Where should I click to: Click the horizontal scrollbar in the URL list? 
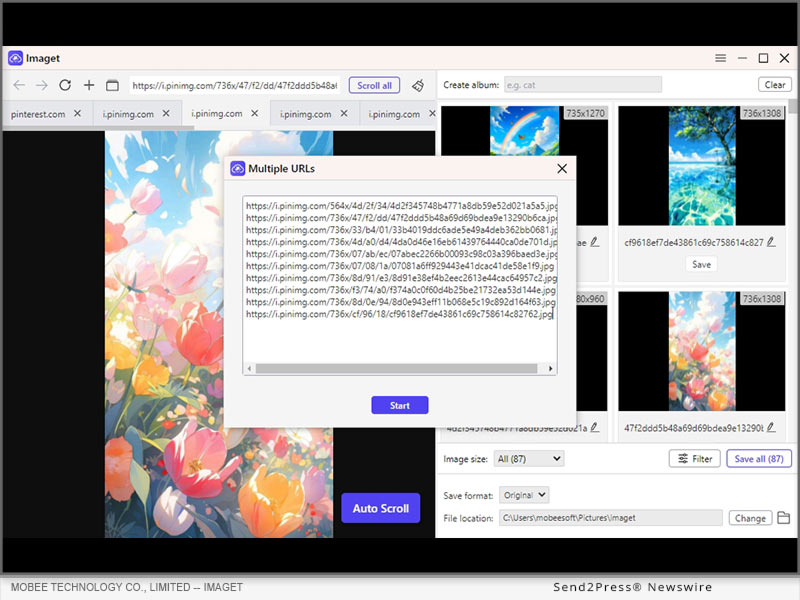pyautogui.click(x=400, y=369)
